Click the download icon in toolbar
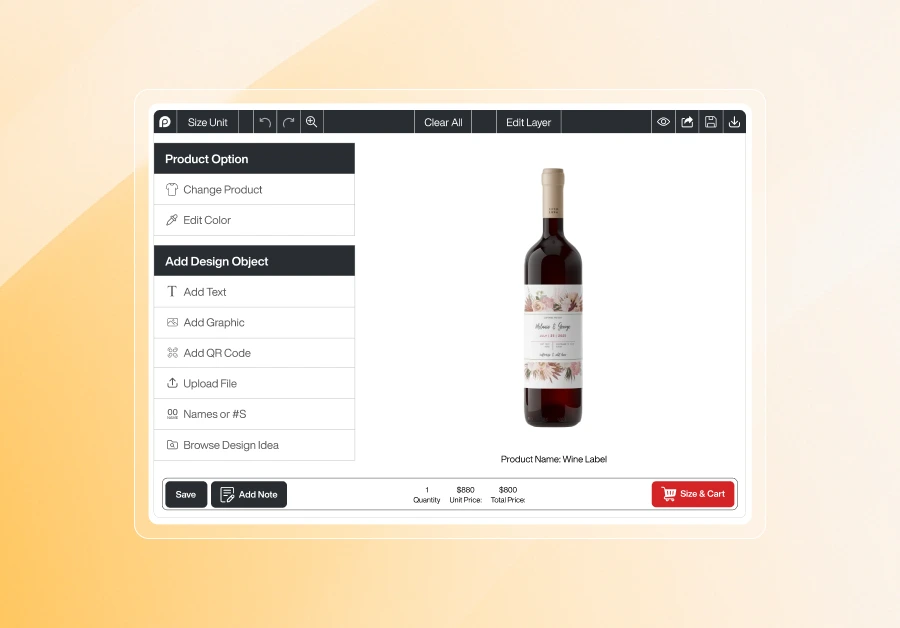The image size is (900, 628). click(734, 122)
